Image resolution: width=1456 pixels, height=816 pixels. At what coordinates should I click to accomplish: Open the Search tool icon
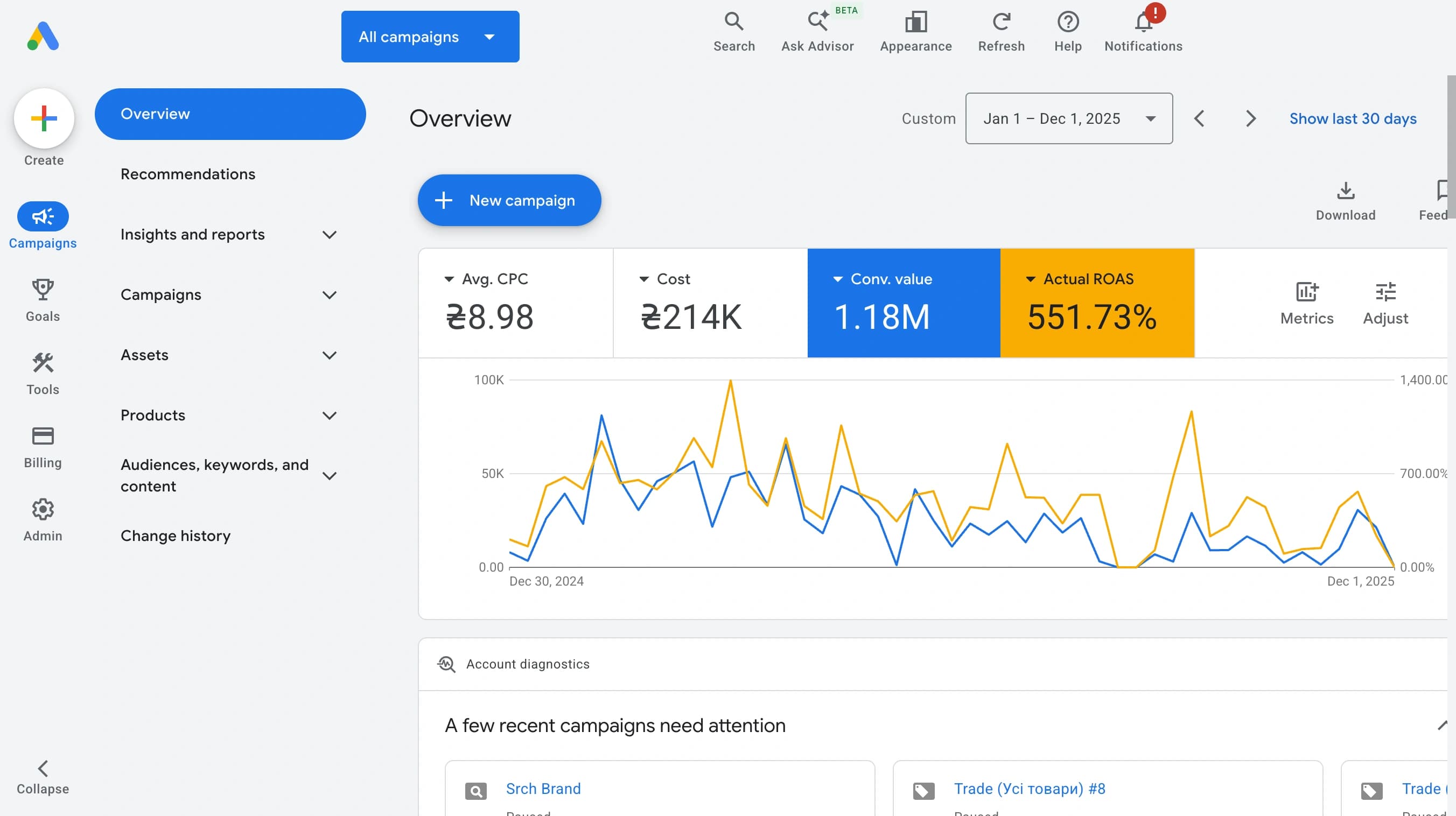click(733, 22)
